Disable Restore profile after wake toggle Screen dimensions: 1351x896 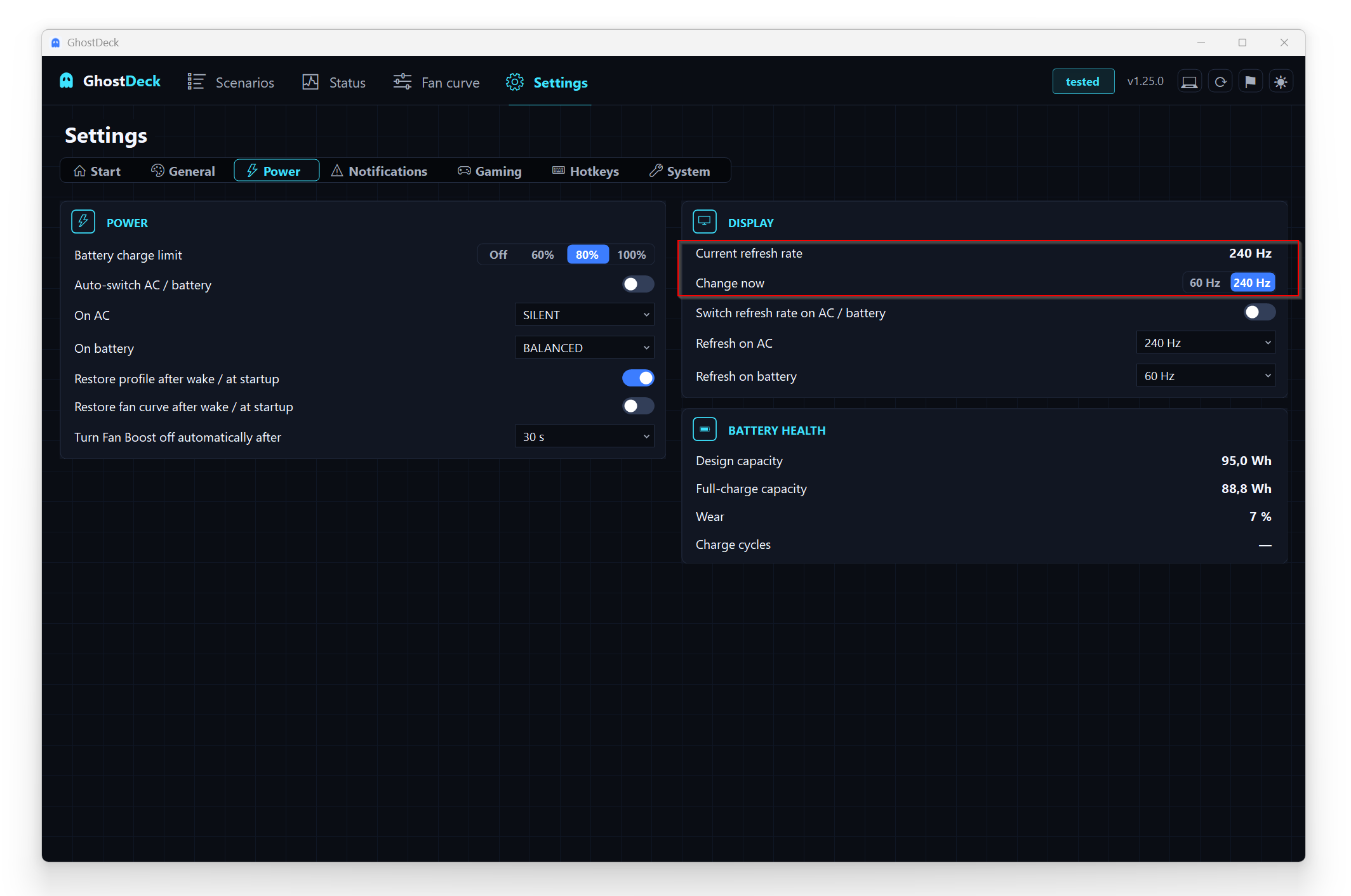(x=638, y=378)
